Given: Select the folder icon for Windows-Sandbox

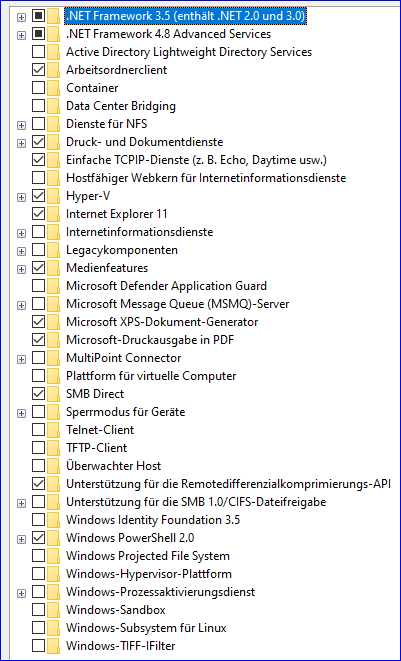Looking at the screenshot, I should click(x=53, y=610).
